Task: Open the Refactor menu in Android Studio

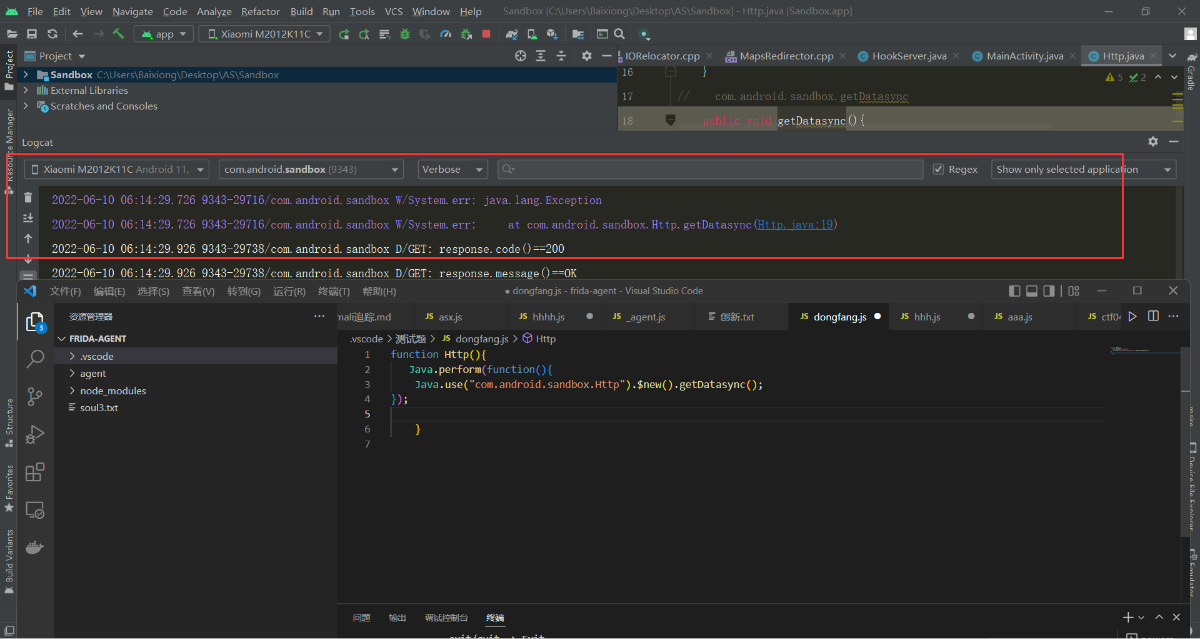Action: pyautogui.click(x=260, y=11)
